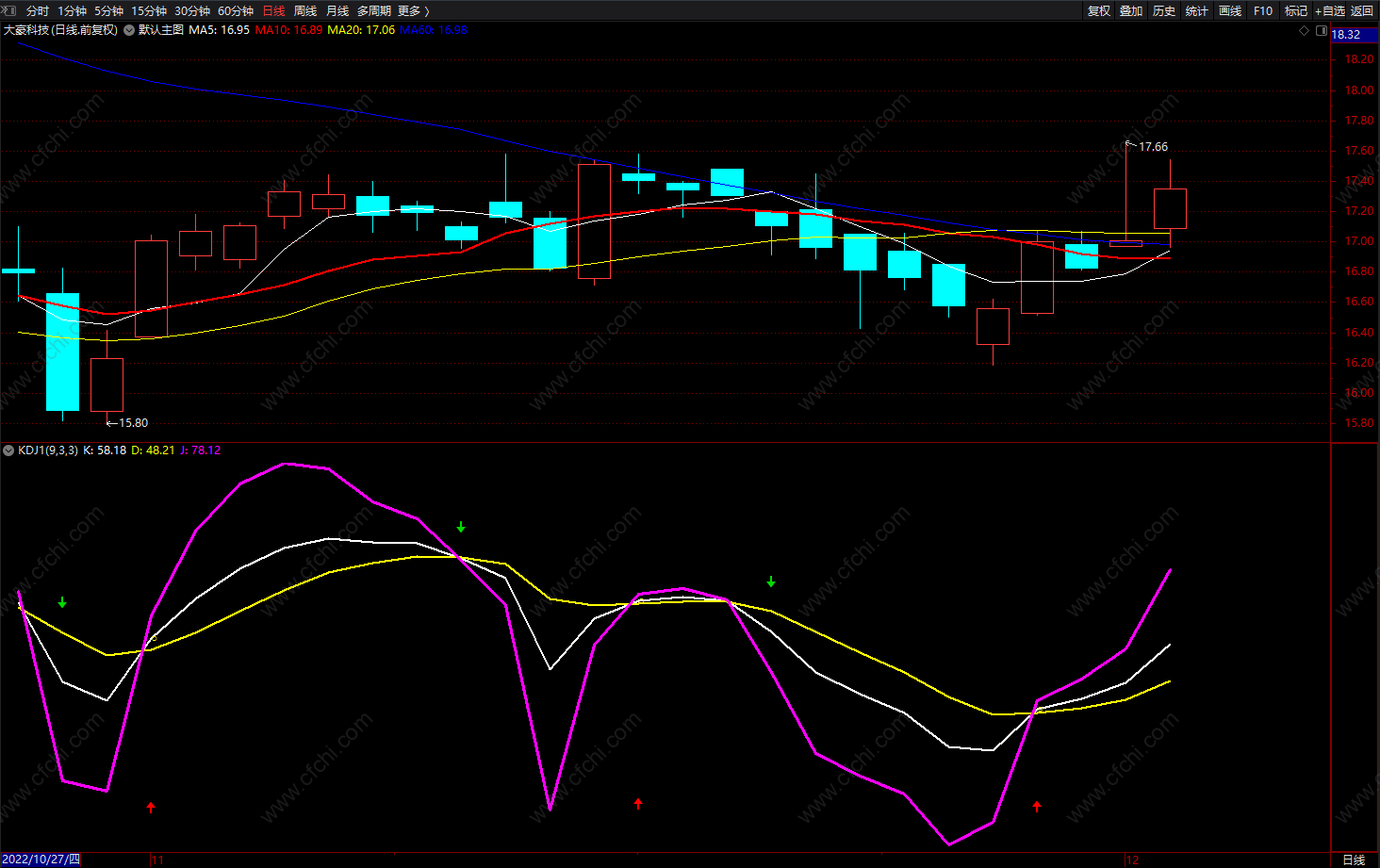Screen dimensions: 1380x868
Task: Select the 60分钟 period
Action: point(236,10)
